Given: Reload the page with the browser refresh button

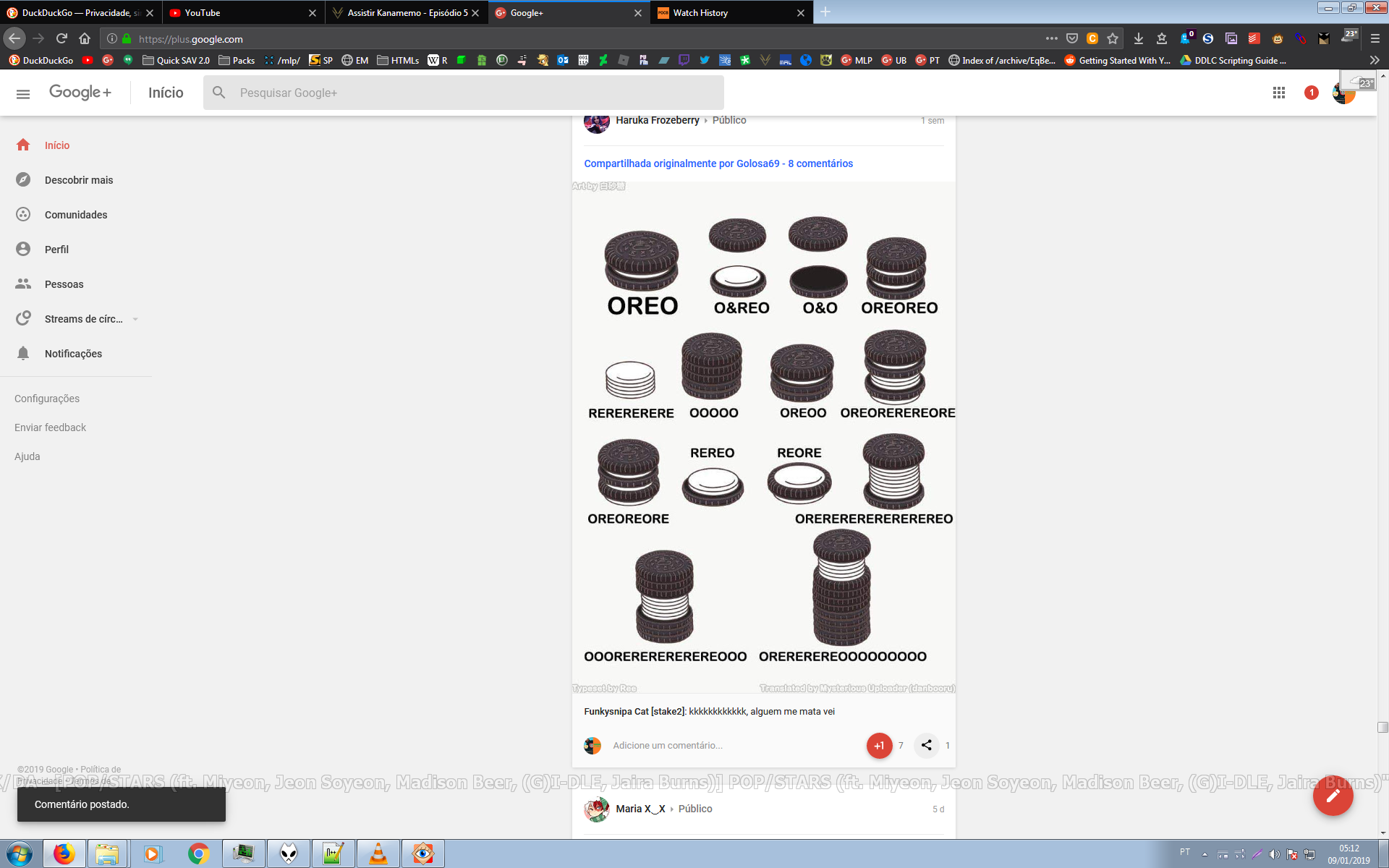Looking at the screenshot, I should pyautogui.click(x=61, y=38).
